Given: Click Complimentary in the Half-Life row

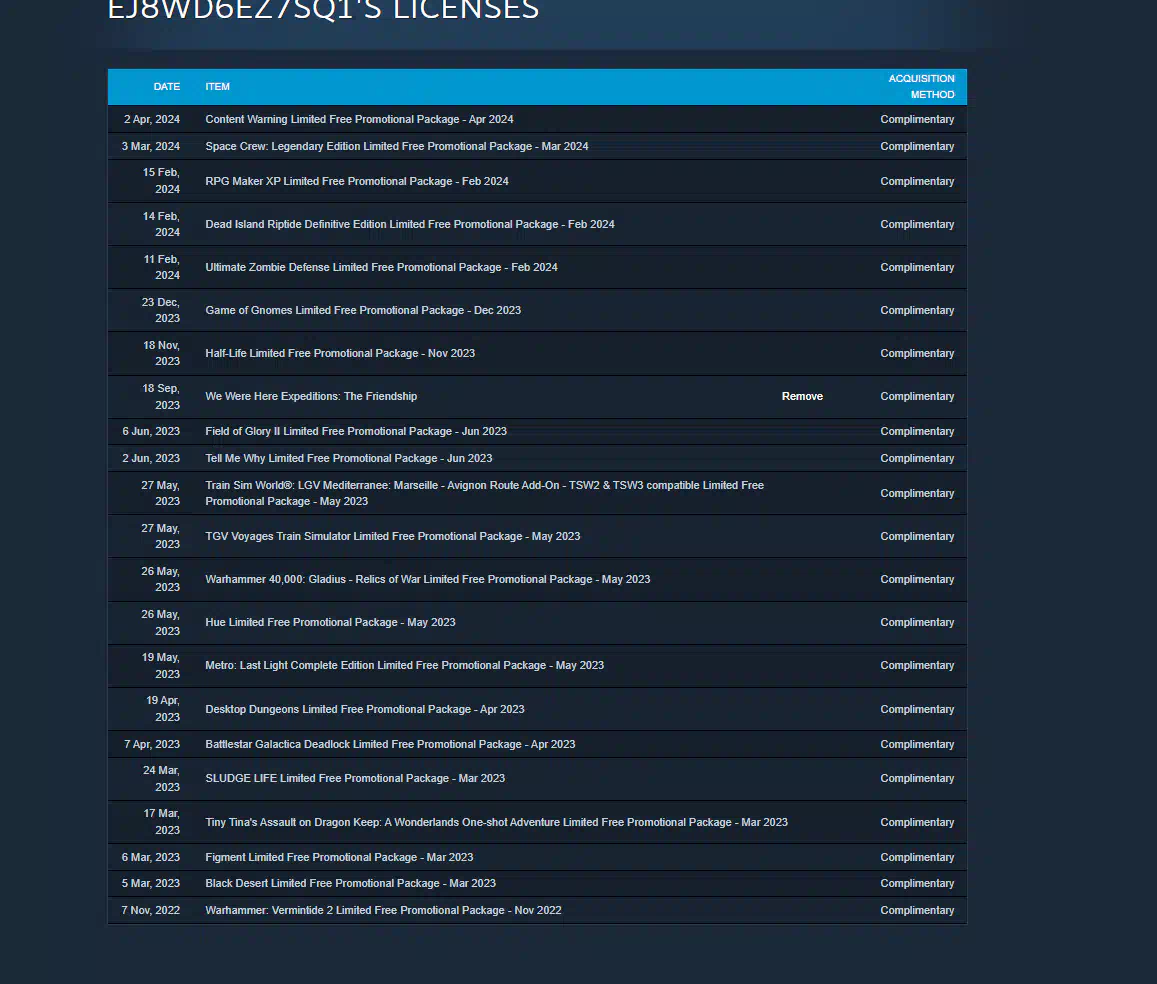Looking at the screenshot, I should (917, 353).
